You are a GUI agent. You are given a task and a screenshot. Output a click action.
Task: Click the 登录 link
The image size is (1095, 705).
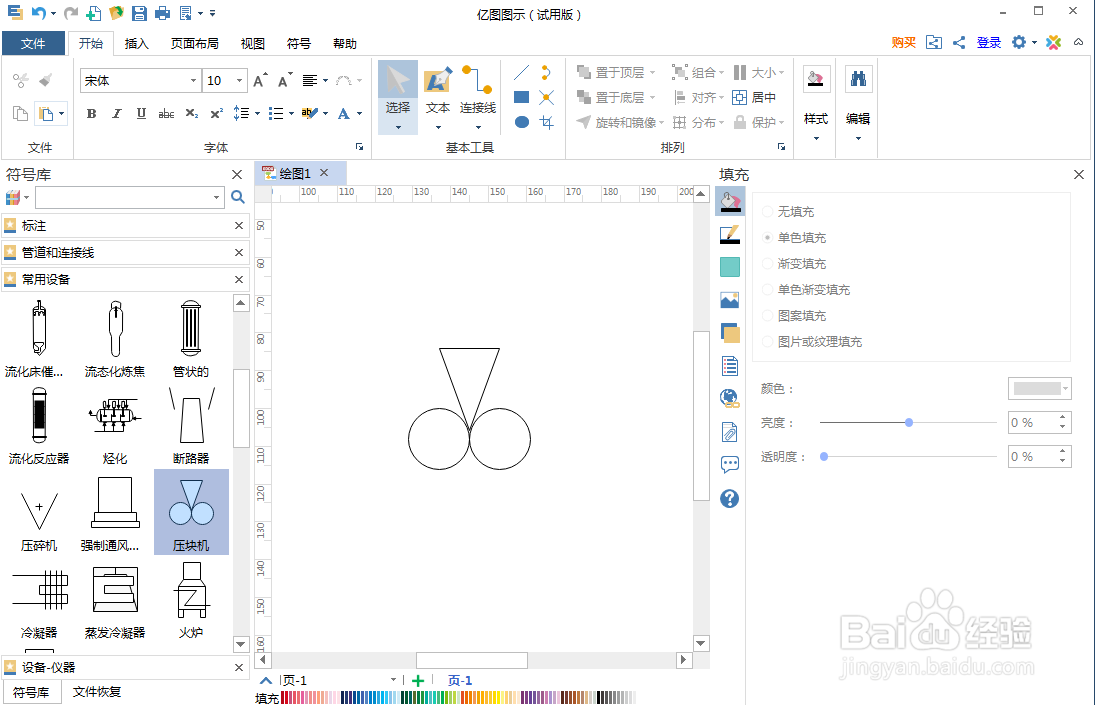tap(989, 43)
